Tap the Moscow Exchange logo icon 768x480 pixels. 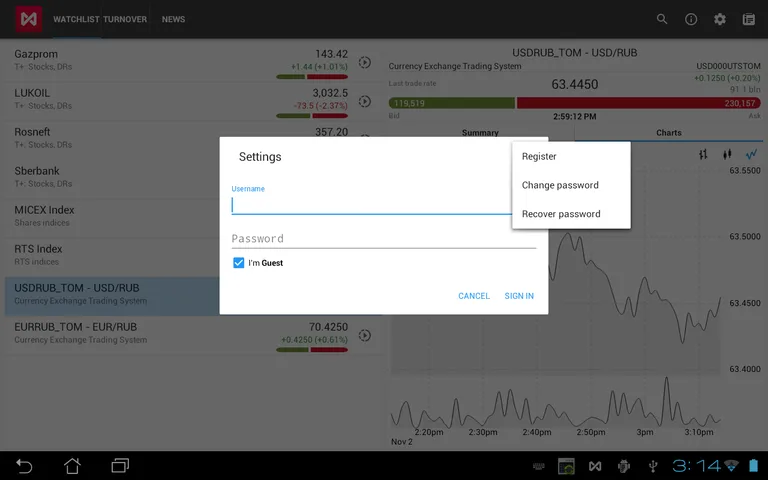(28, 19)
